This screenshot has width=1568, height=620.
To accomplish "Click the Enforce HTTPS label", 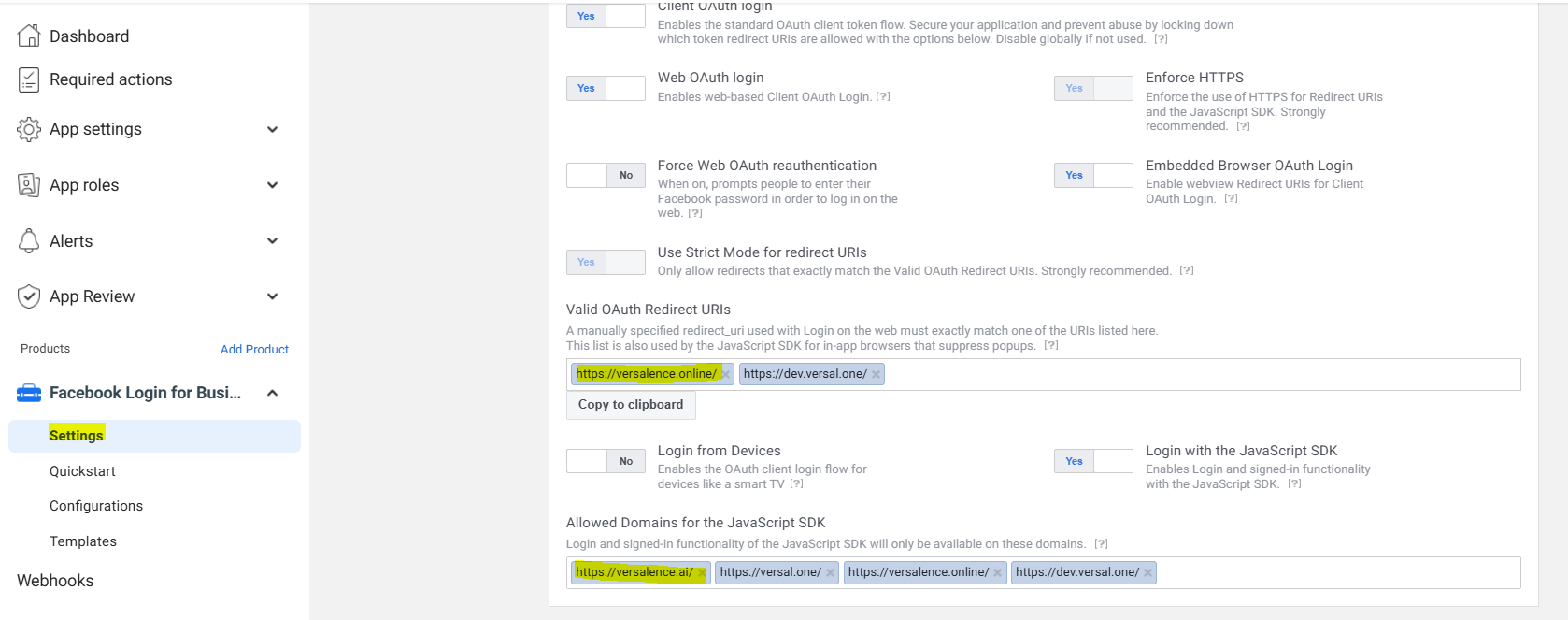I will (1194, 78).
